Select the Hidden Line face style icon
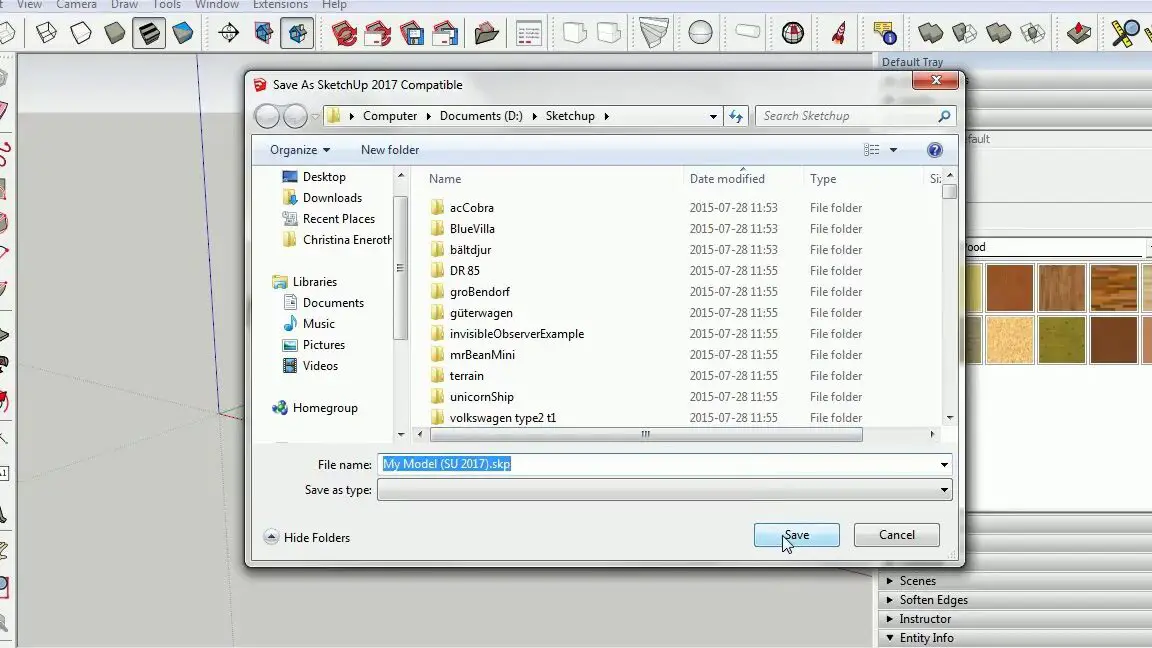This screenshot has height=648, width=1152. (81, 33)
